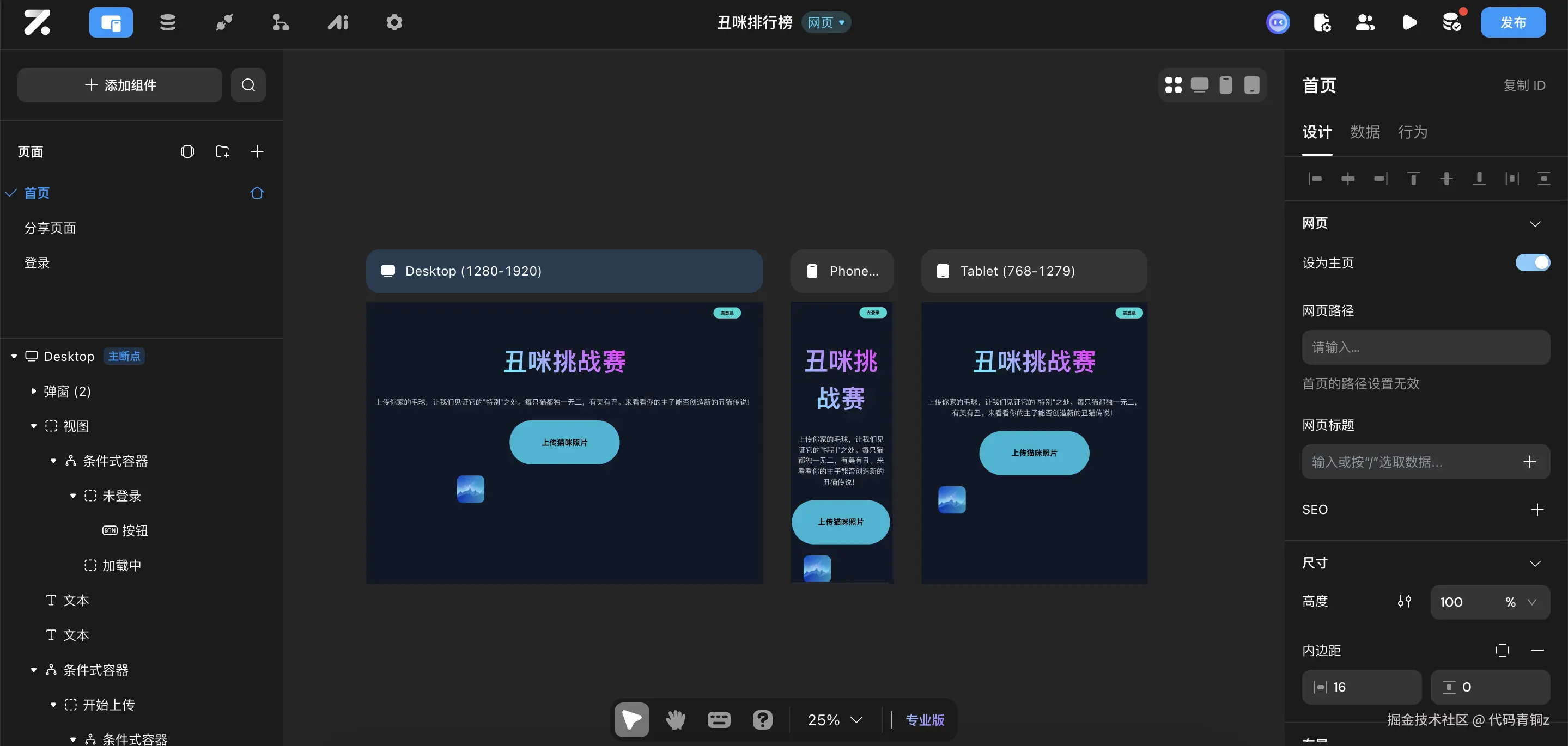Image resolution: width=1568 pixels, height=746 pixels.
Task: Click the search icon beside Add component
Action: click(248, 85)
